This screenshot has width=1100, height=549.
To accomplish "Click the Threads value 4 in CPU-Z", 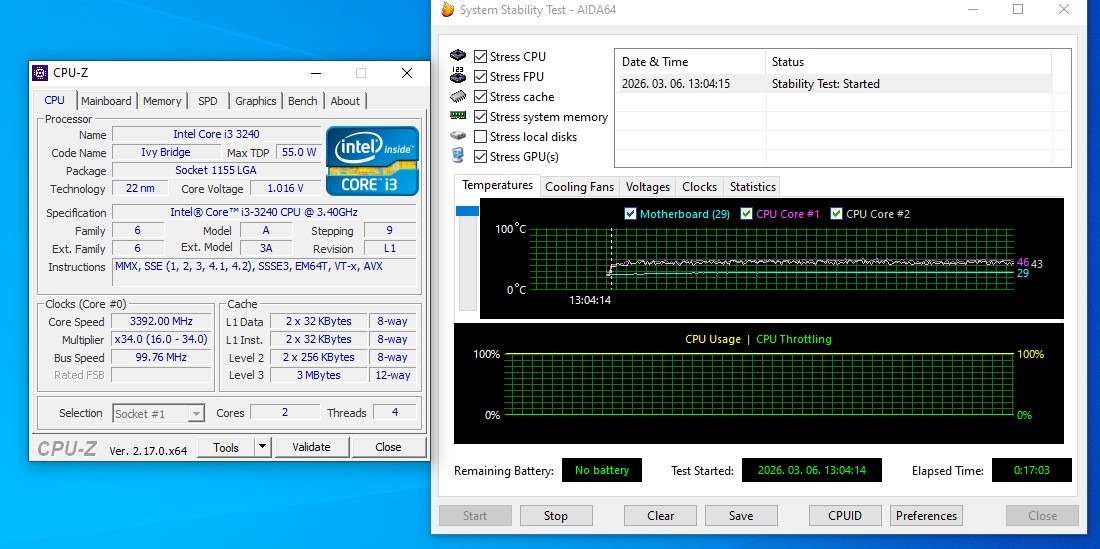I will click(395, 412).
